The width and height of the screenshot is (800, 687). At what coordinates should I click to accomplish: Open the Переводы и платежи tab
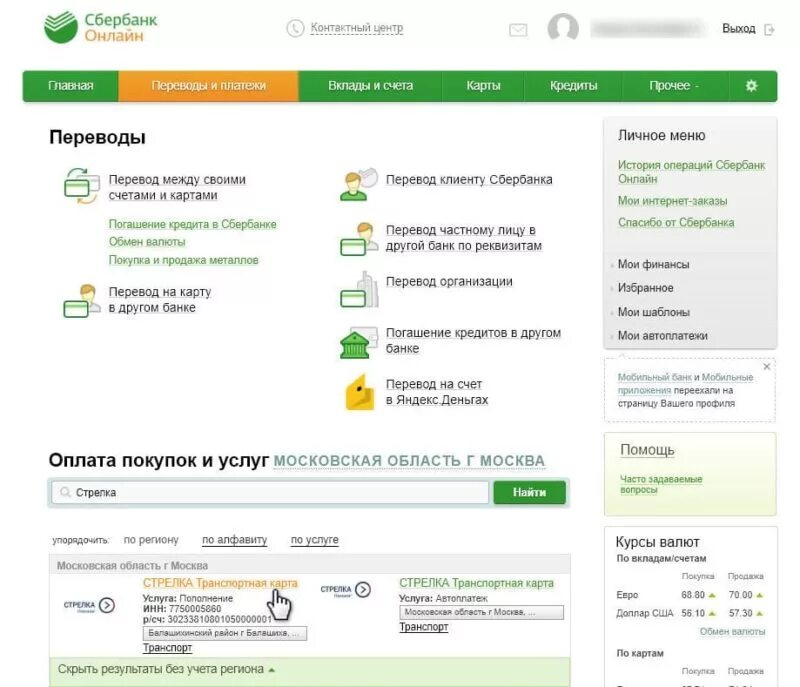coord(208,86)
